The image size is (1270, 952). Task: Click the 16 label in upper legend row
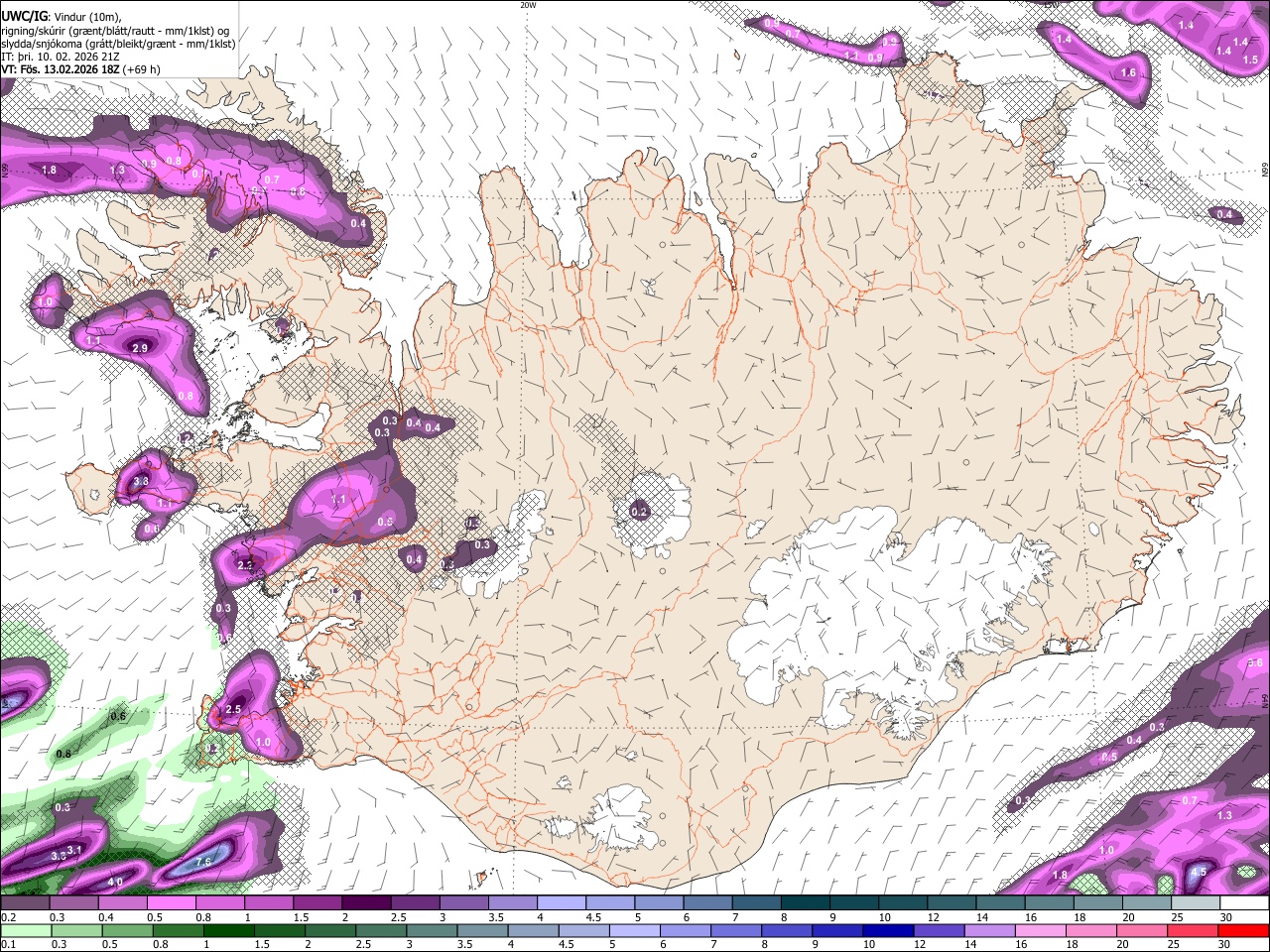[1032, 917]
